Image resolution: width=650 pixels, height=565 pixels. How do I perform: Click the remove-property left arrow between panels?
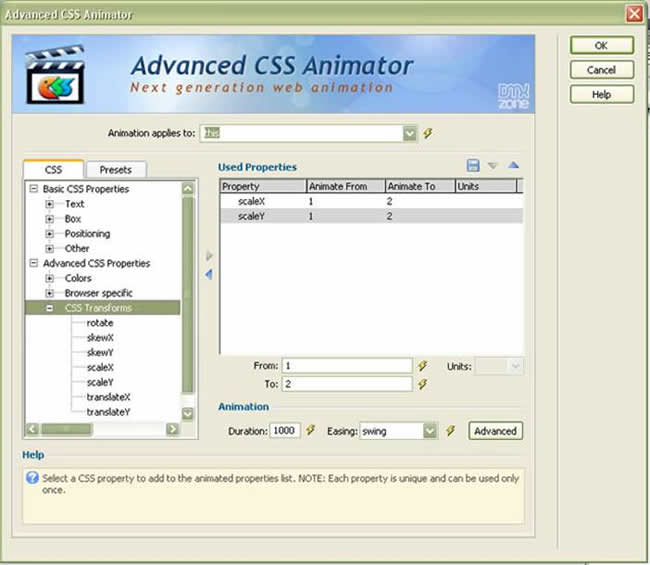(x=209, y=274)
